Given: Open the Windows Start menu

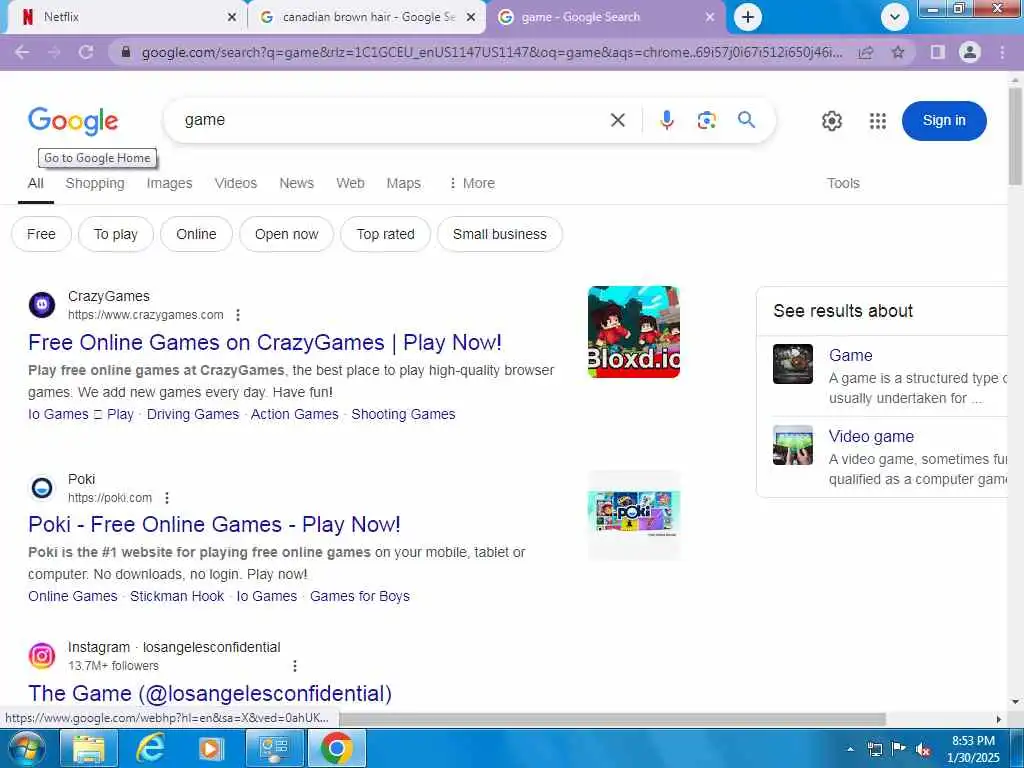Looking at the screenshot, I should [26, 748].
